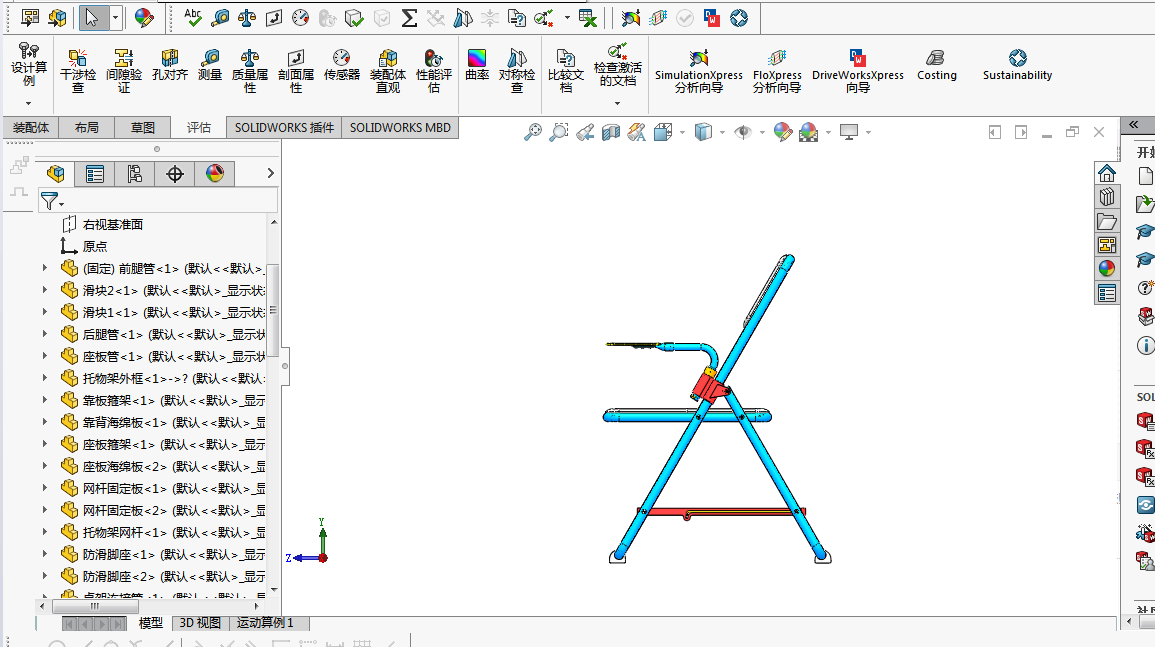This screenshot has height=647, width=1155.
Task: Select the 评估 ribbon tab
Action: tap(199, 127)
